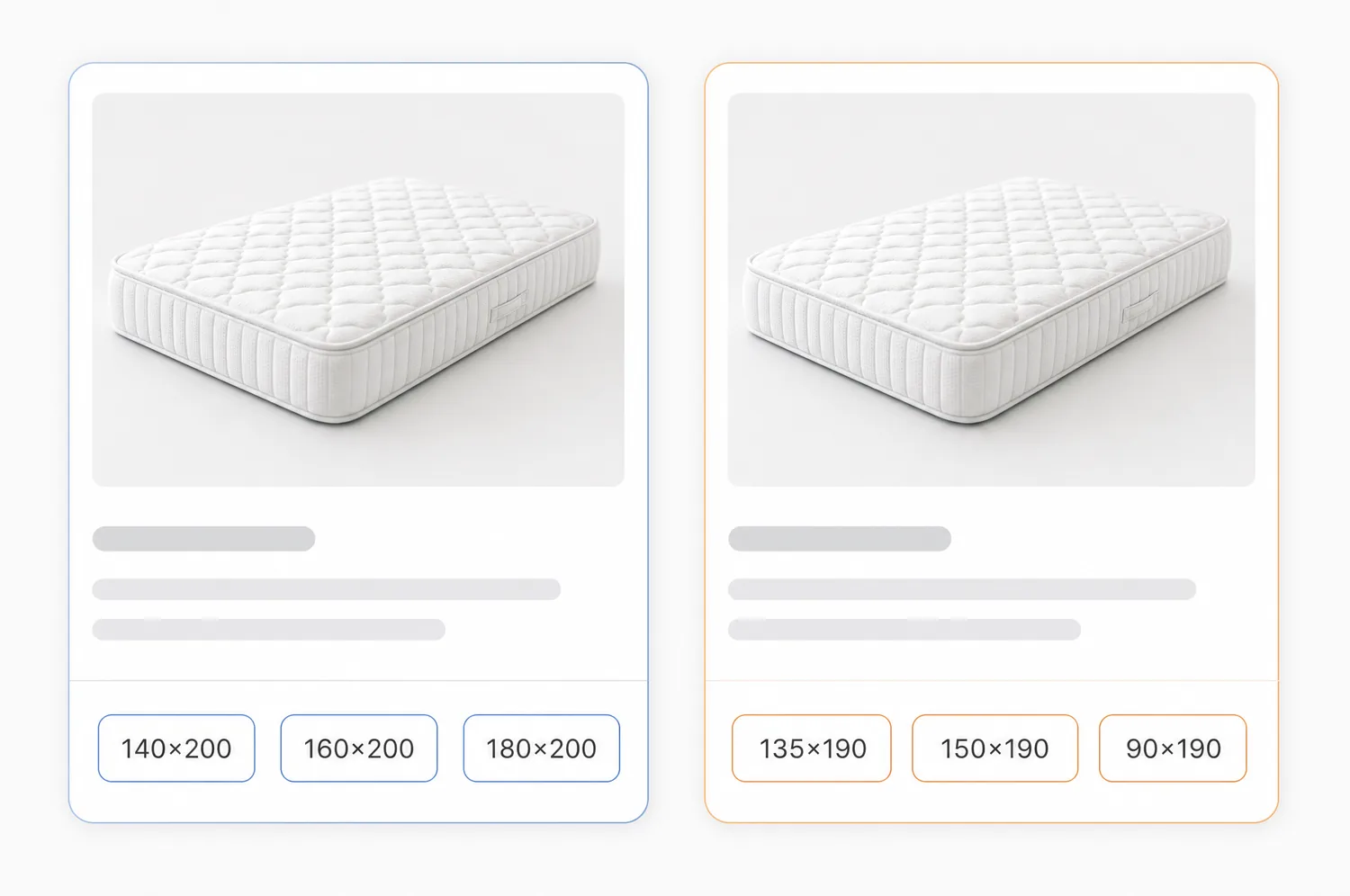
Task: Open the right card's mattress photo
Action: click(x=992, y=290)
